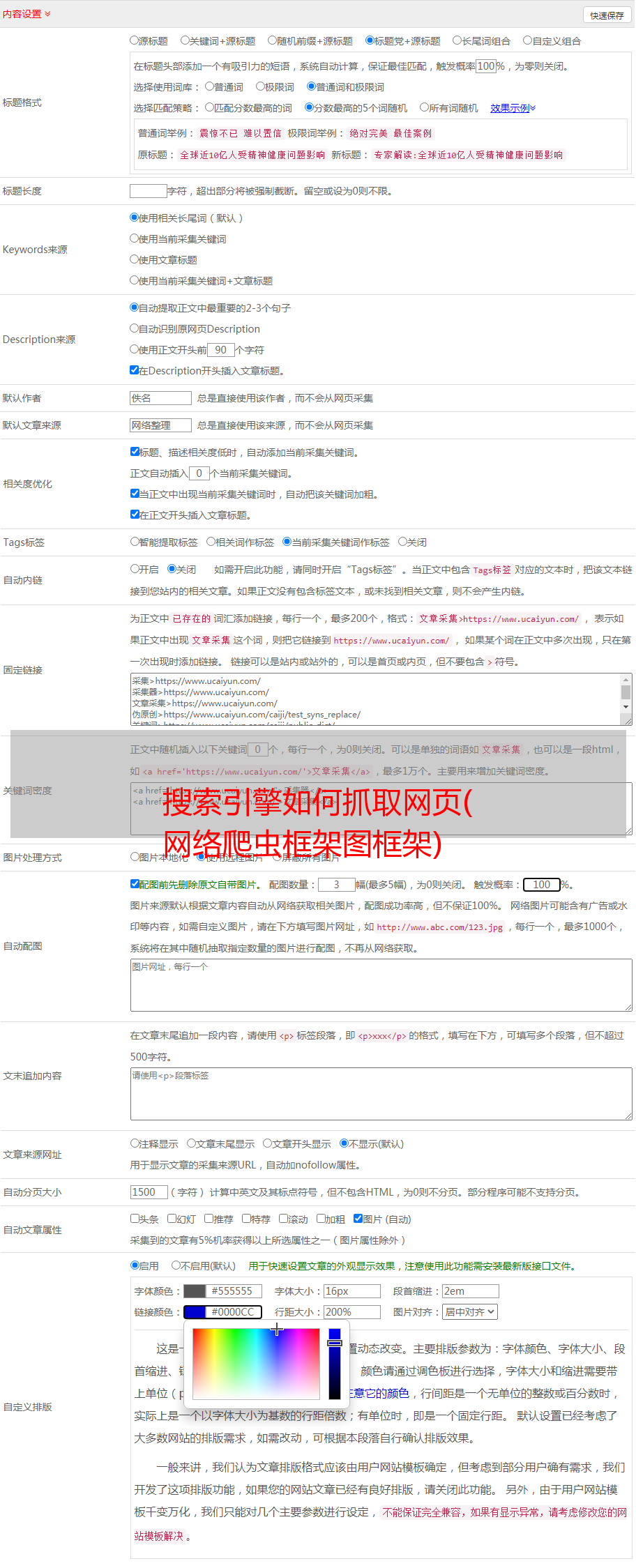Click the 配图数量 field
Screen dimensions: 636x1568
pos(337,885)
